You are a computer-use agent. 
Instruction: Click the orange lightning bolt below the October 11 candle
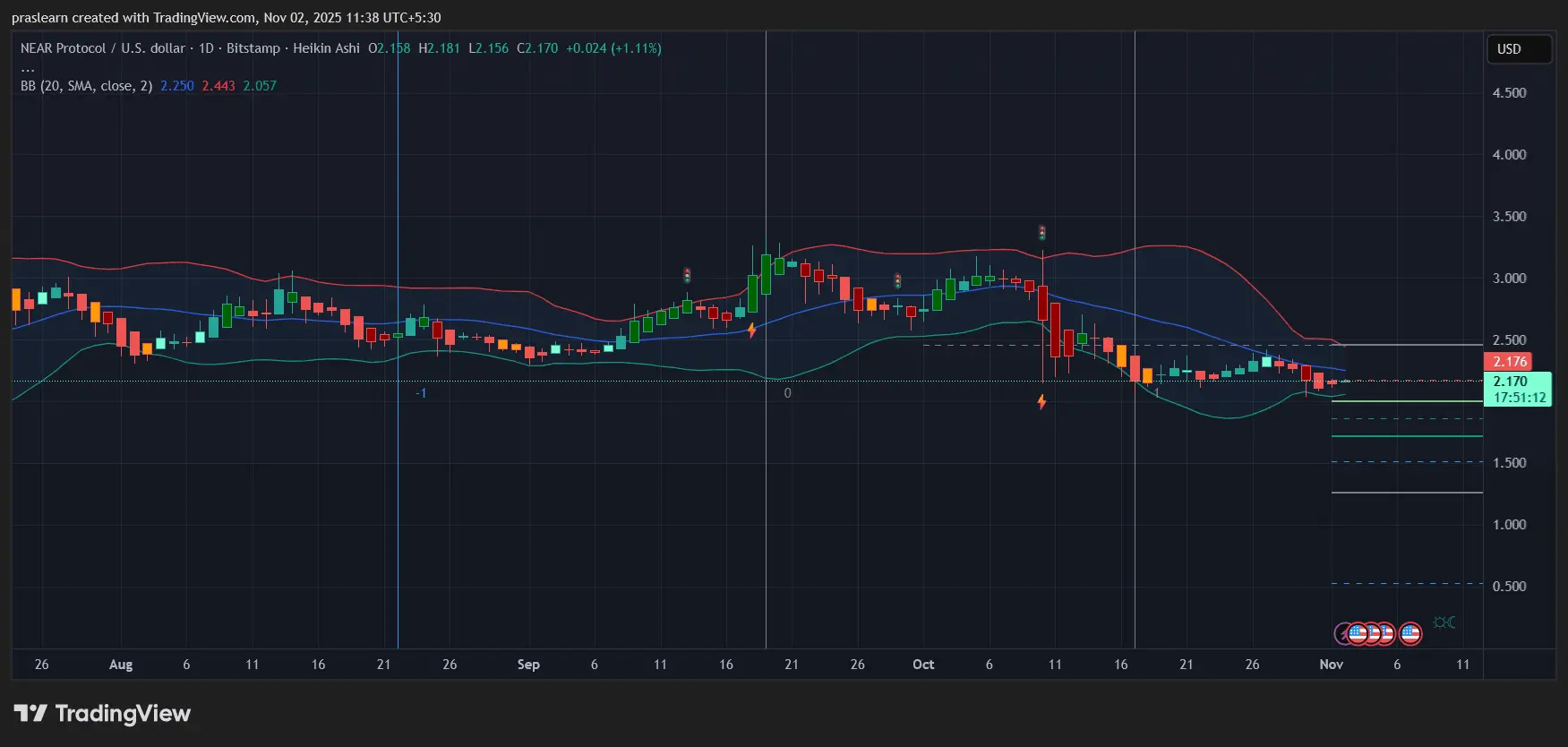coord(1041,402)
